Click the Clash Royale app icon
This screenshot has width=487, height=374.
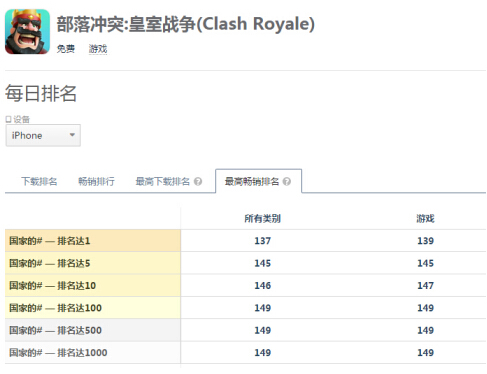tap(27, 32)
